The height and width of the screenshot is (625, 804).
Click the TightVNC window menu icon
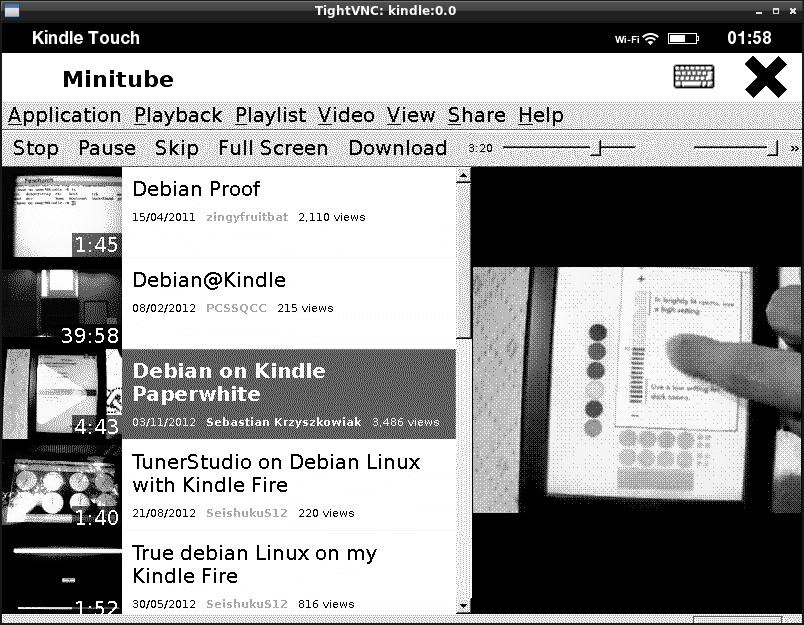(11, 10)
